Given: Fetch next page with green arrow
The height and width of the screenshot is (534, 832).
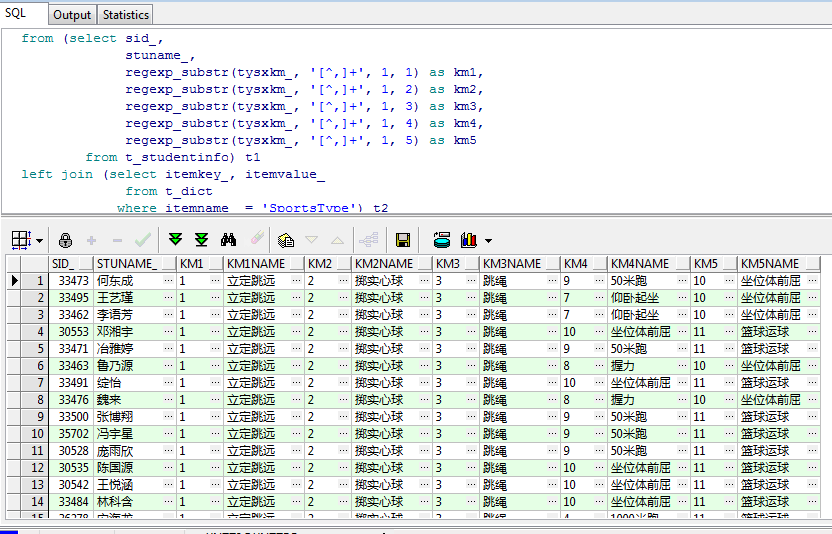Looking at the screenshot, I should tap(176, 240).
